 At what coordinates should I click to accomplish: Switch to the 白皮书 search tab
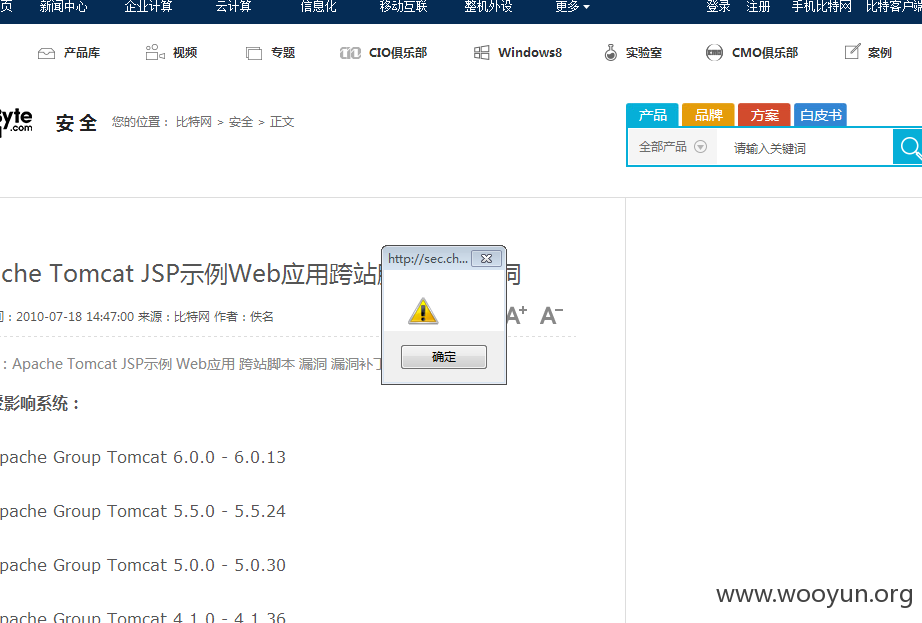point(820,115)
